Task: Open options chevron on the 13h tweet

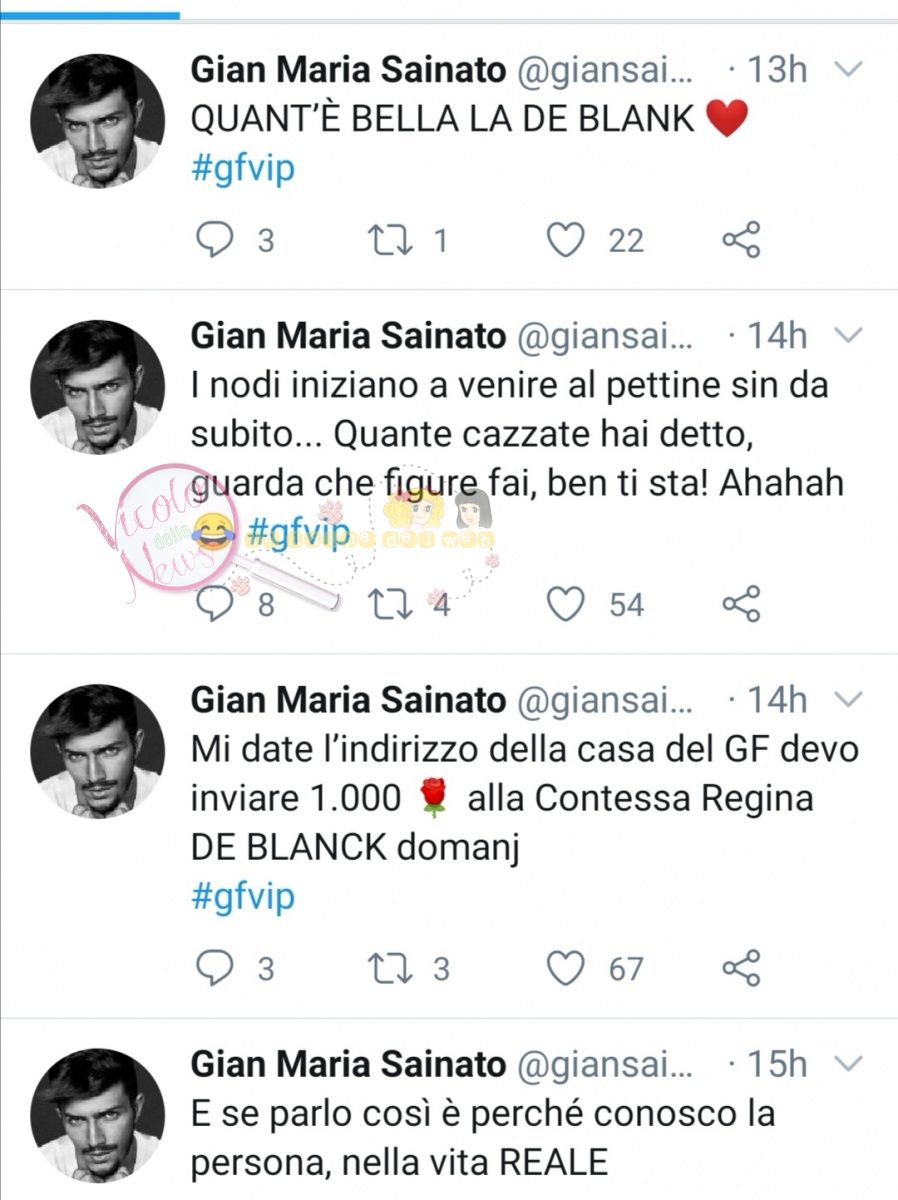Action: coord(847,71)
